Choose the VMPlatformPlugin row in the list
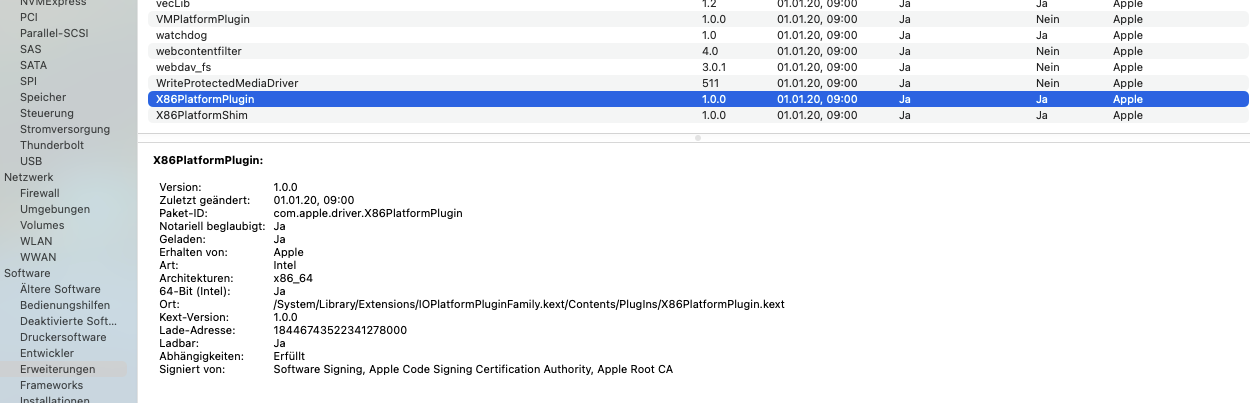This screenshot has width=1250, height=403. [203, 19]
